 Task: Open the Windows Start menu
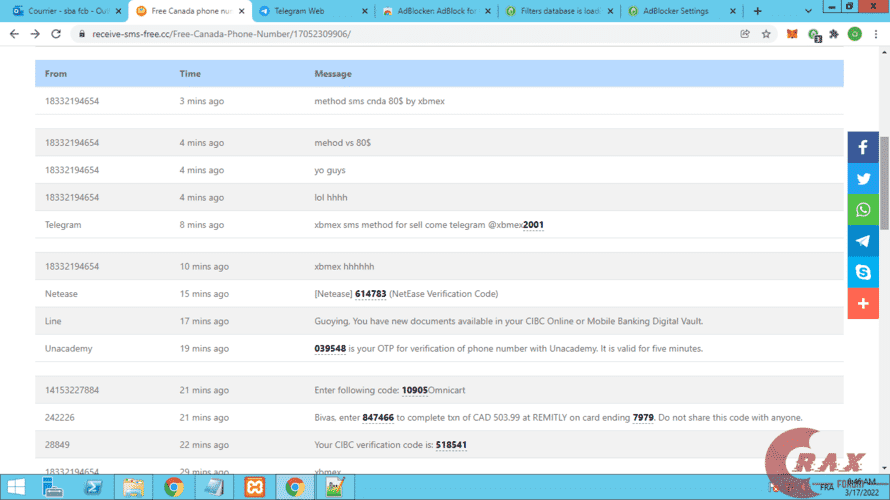click(16, 487)
